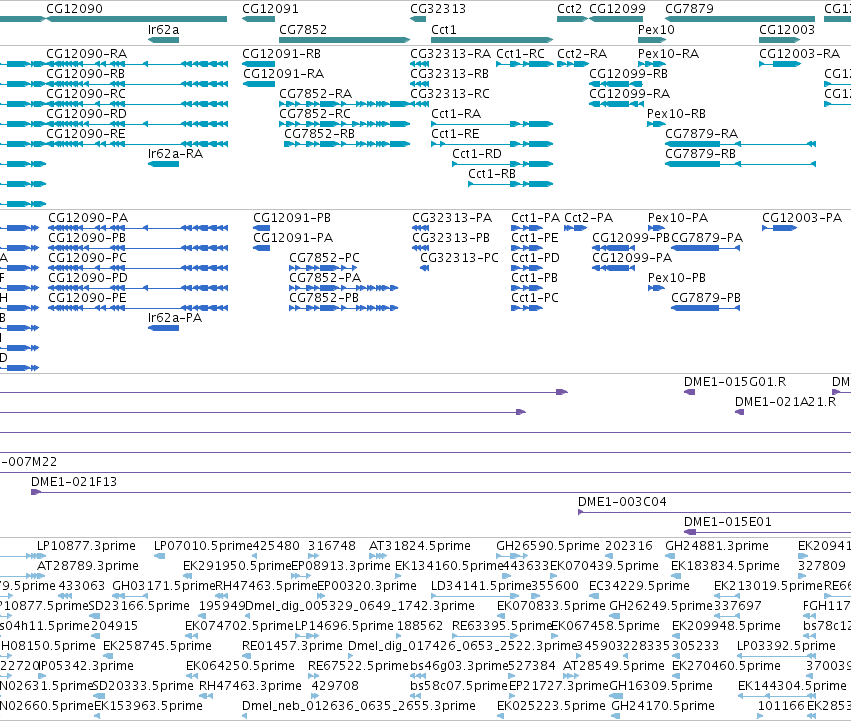The image size is (851, 721).
Task: Select the CG12090 gene label
Action: point(74,9)
